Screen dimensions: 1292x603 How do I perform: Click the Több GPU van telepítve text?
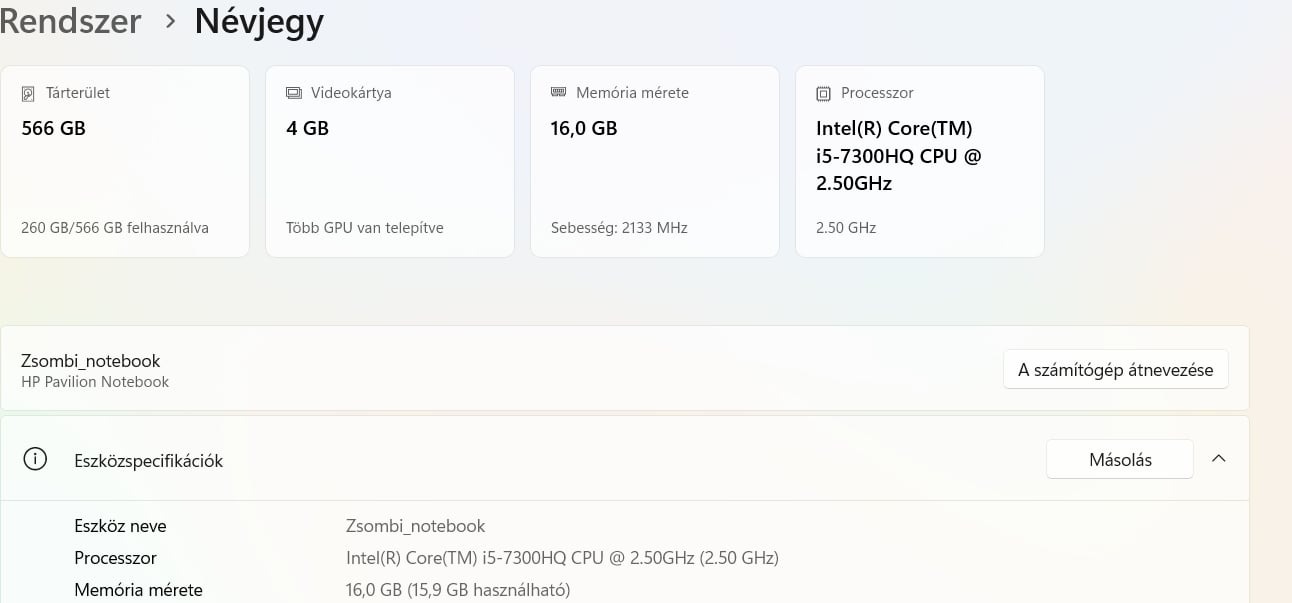pos(365,228)
